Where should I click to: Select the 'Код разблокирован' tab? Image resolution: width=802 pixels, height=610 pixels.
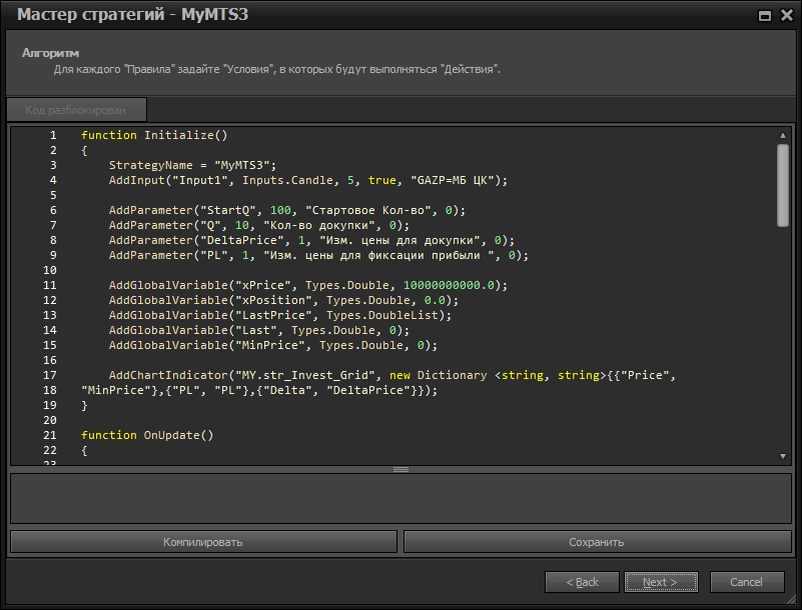click(76, 110)
